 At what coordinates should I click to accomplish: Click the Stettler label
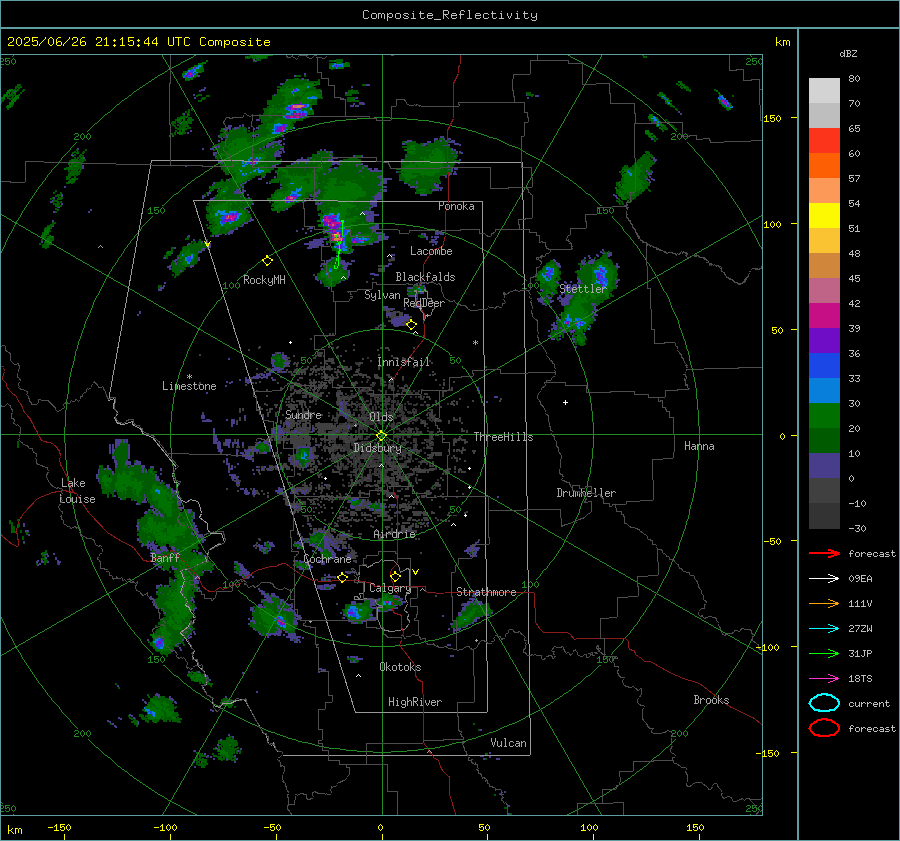(583, 289)
